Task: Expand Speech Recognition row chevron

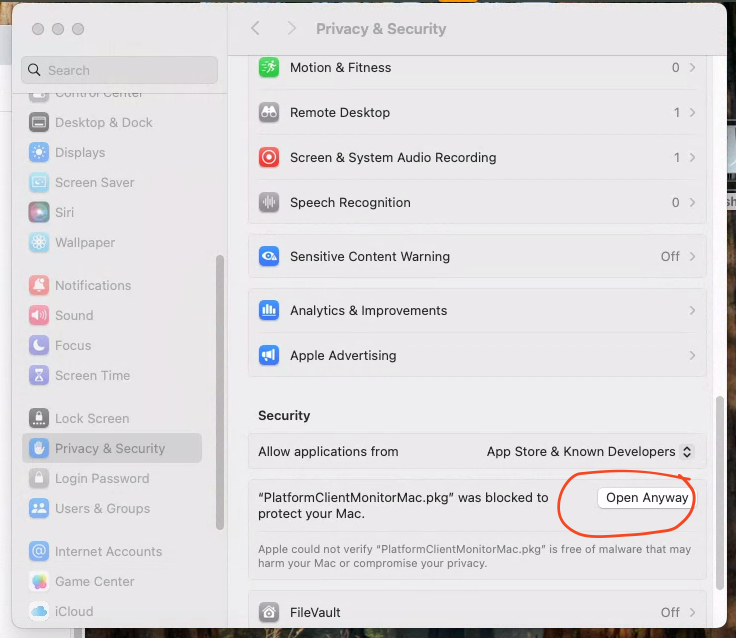Action: [x=692, y=202]
